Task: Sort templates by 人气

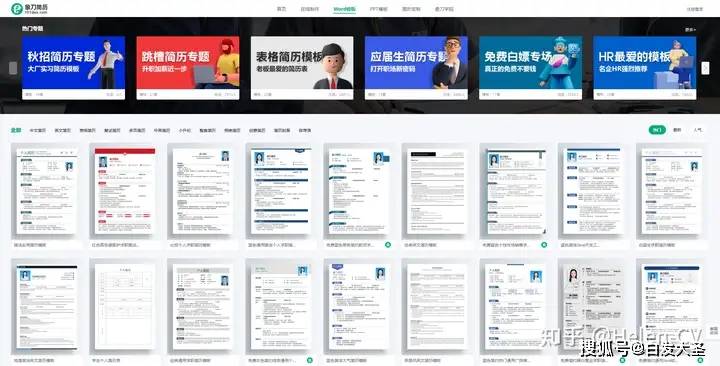Action: (698, 130)
